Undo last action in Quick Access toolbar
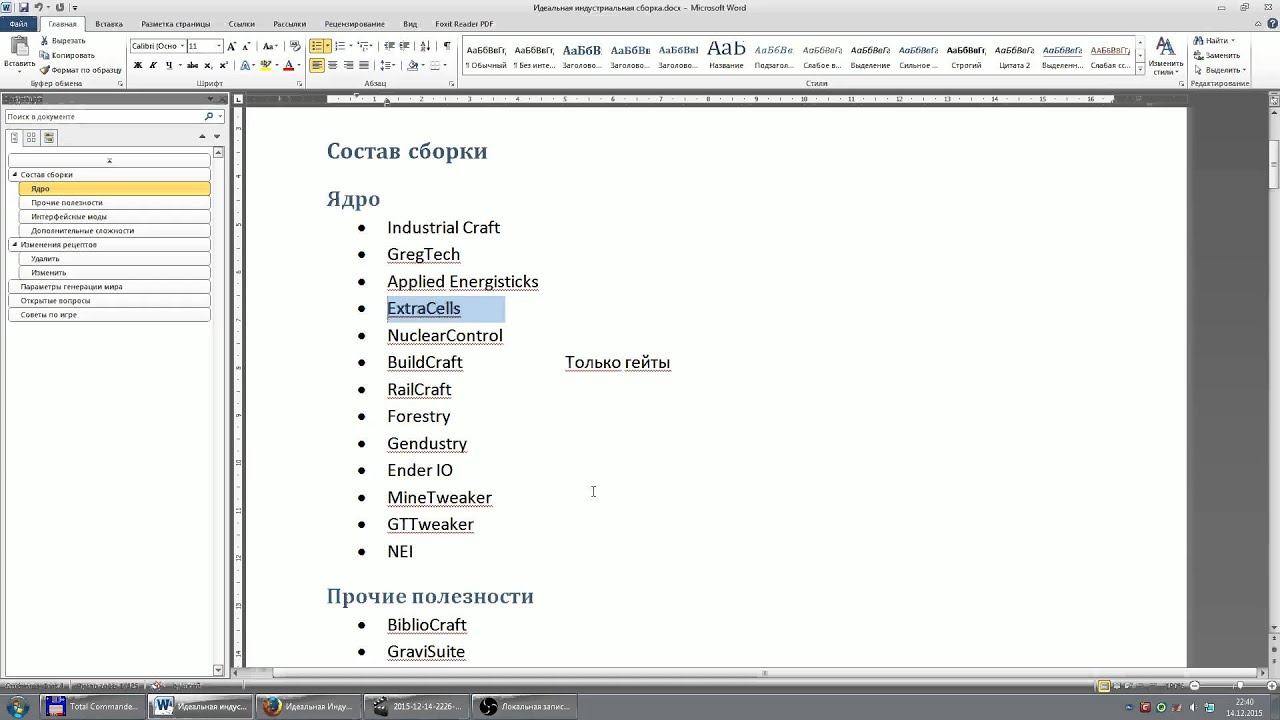The height and width of the screenshot is (720, 1280). [x=39, y=7]
